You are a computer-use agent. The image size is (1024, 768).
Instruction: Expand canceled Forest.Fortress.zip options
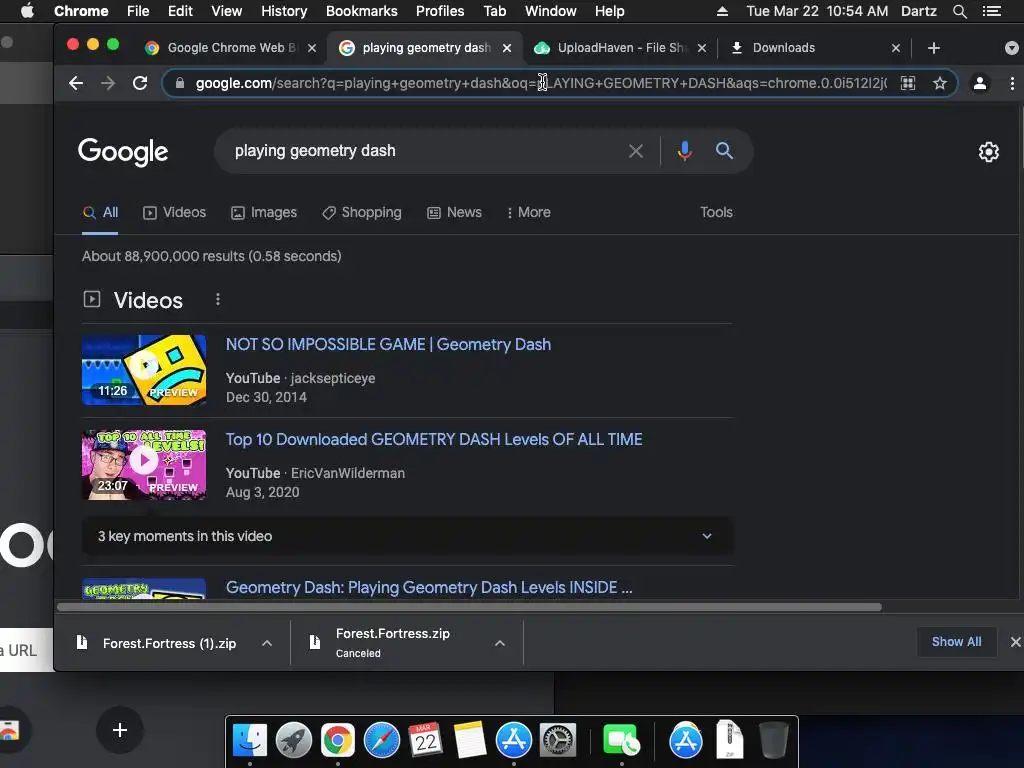[500, 643]
